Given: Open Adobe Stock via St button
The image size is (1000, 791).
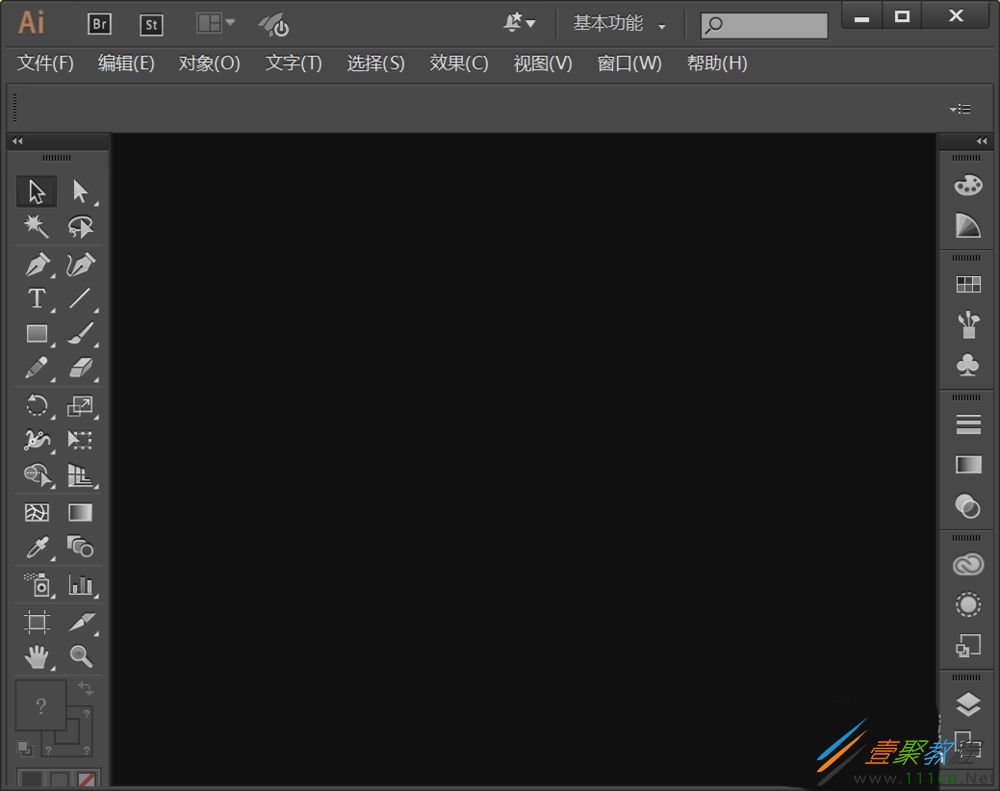Looking at the screenshot, I should [x=151, y=24].
